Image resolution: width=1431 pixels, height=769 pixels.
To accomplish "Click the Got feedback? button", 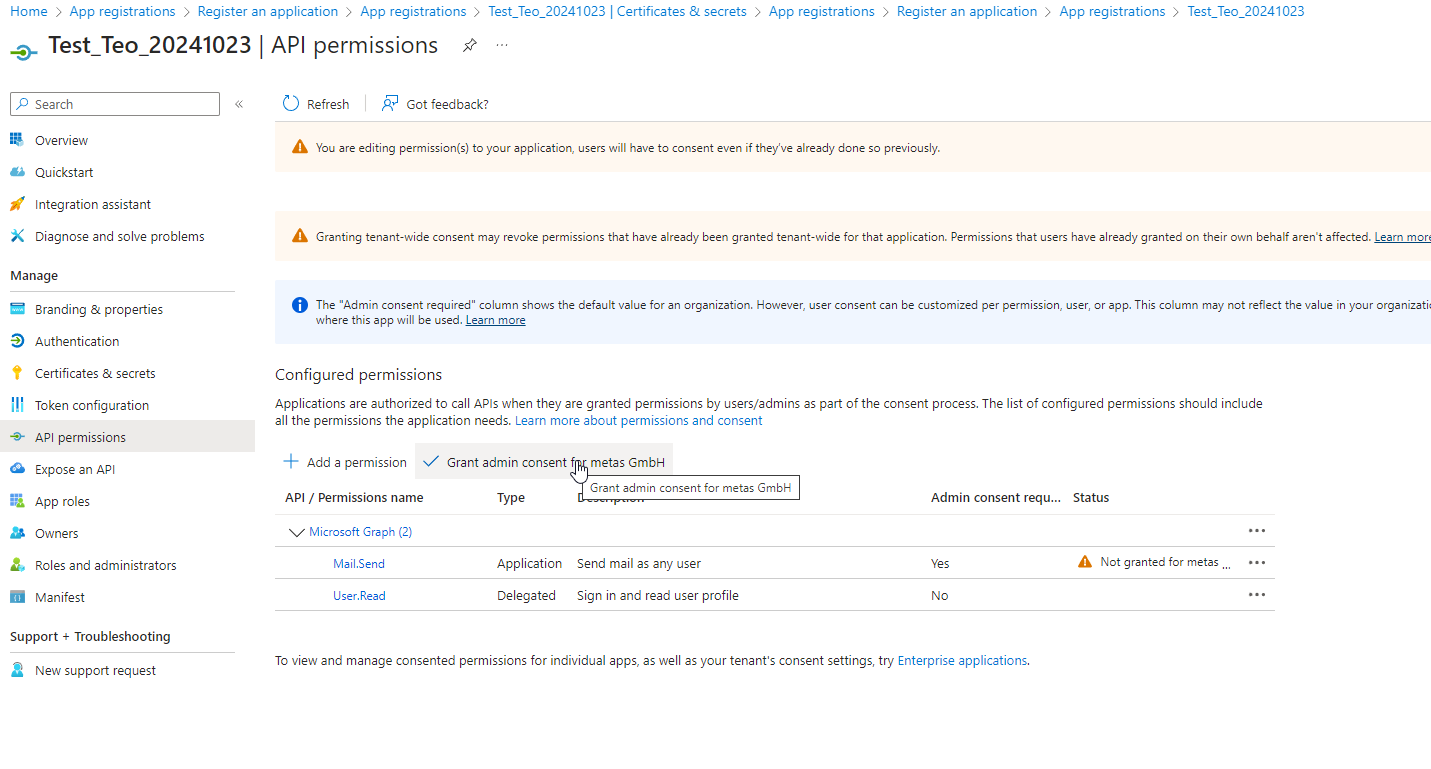I will (x=435, y=104).
